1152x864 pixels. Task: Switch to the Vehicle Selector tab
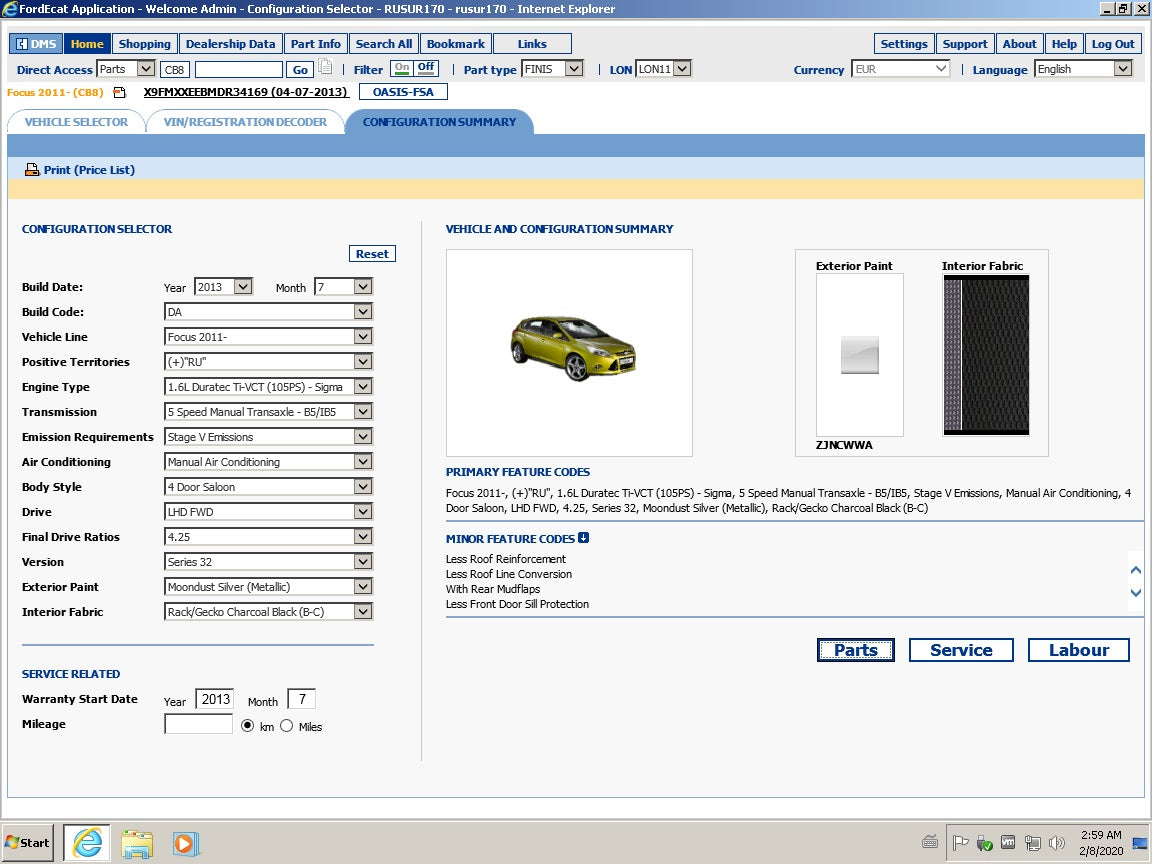tap(75, 121)
